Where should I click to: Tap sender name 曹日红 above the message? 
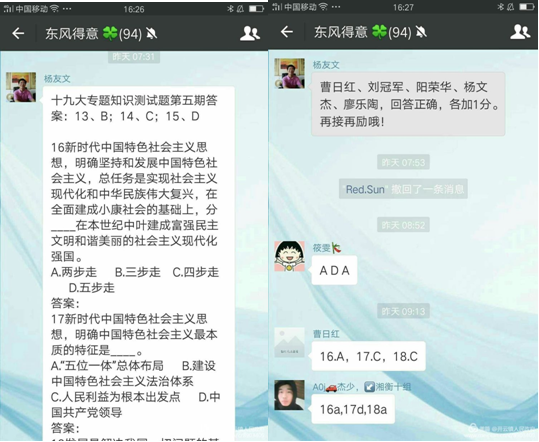pos(326,334)
